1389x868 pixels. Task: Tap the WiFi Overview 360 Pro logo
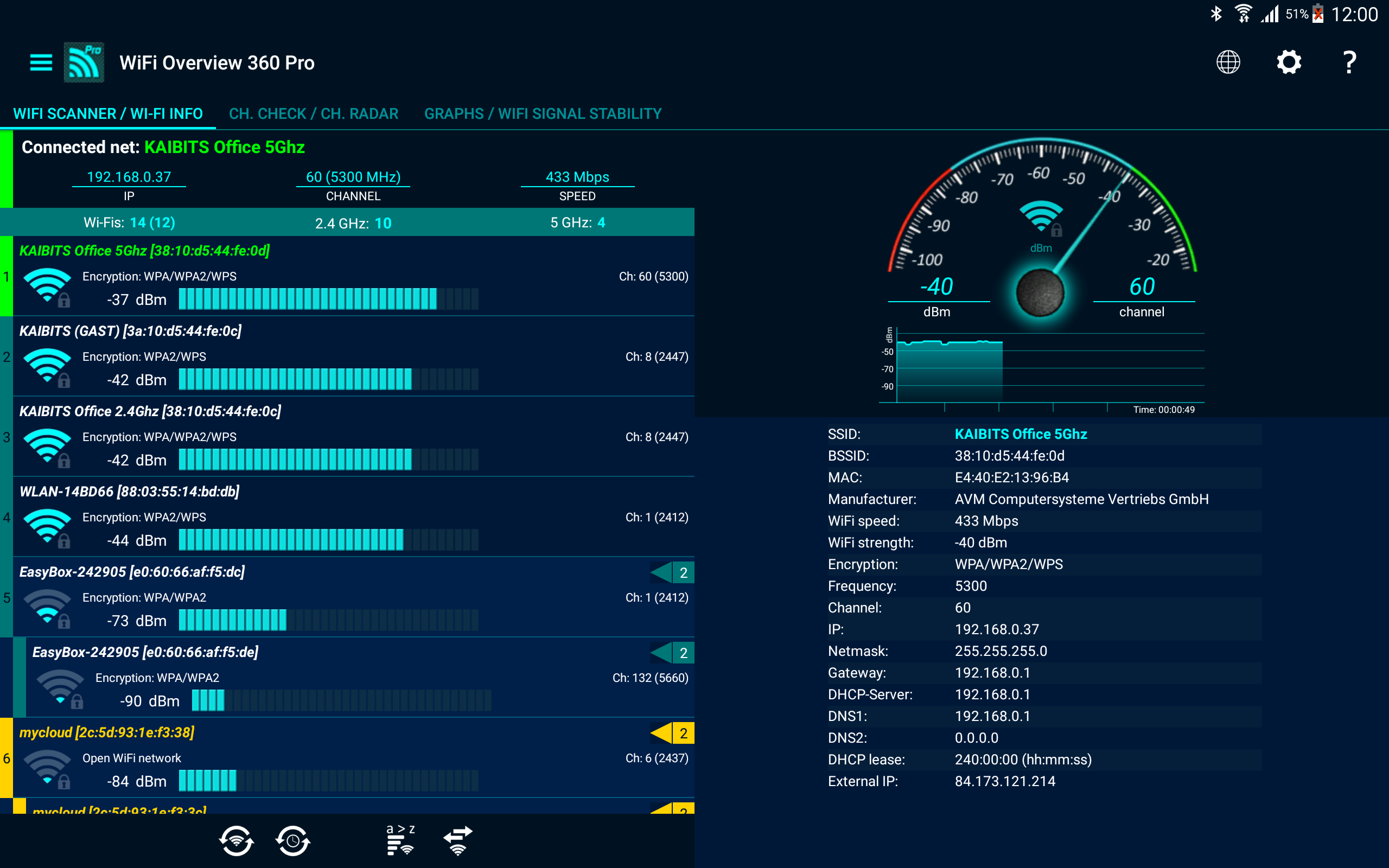pos(84,62)
